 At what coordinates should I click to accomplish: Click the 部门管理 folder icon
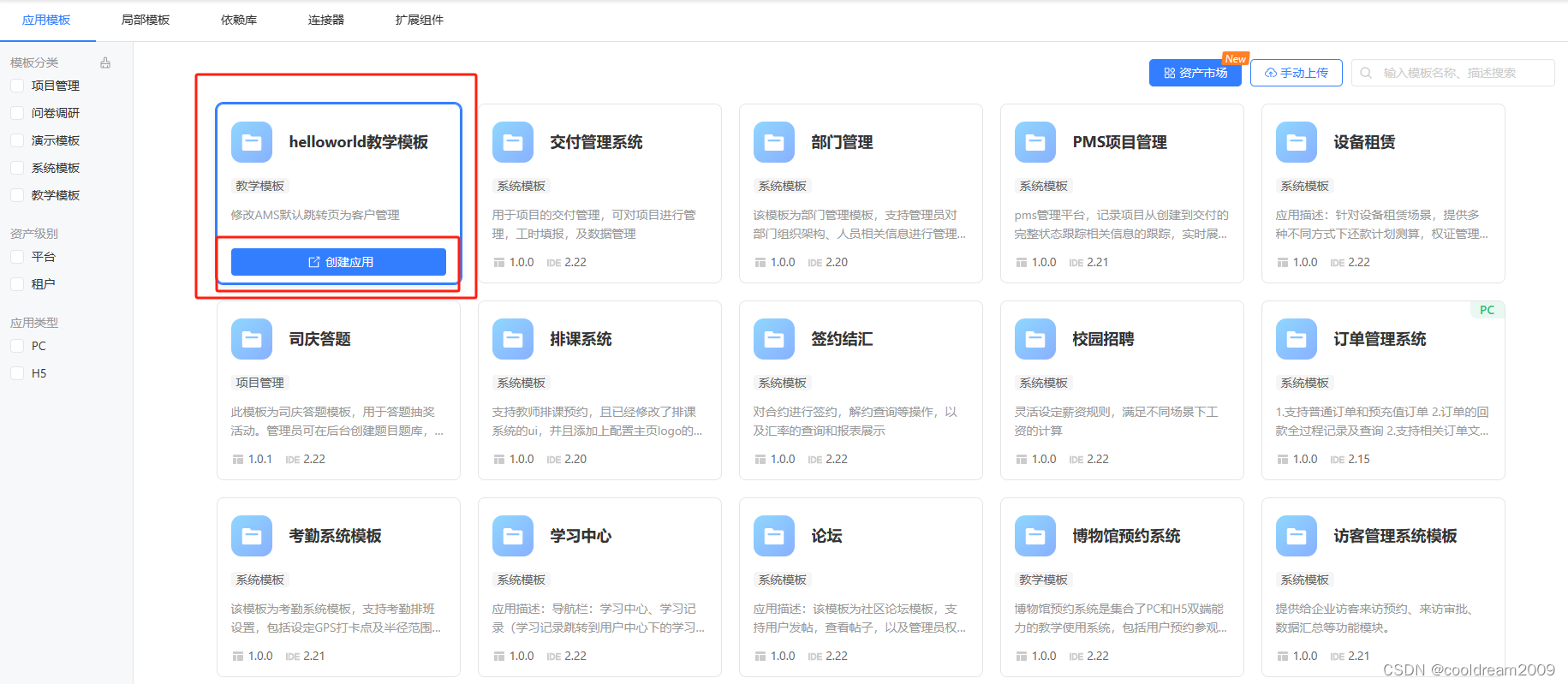[774, 142]
